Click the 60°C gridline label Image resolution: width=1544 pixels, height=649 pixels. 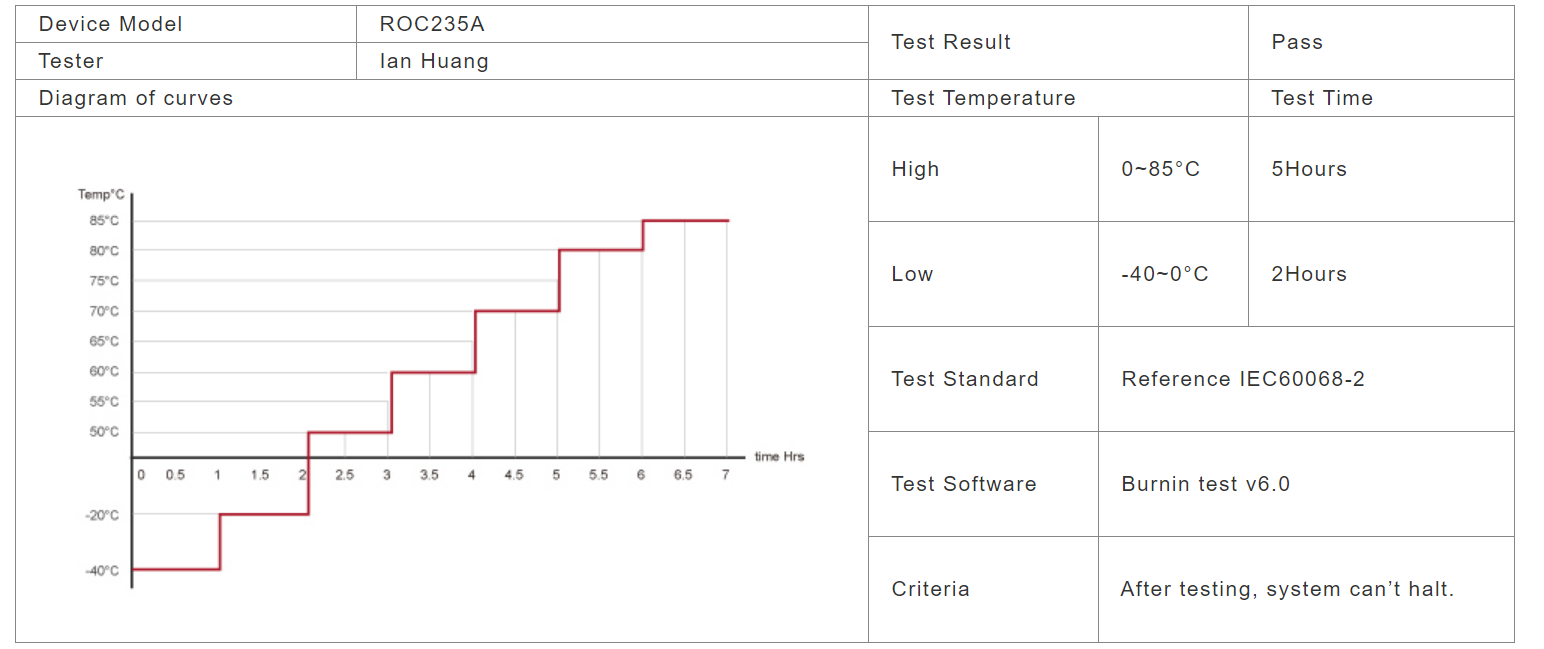[104, 372]
